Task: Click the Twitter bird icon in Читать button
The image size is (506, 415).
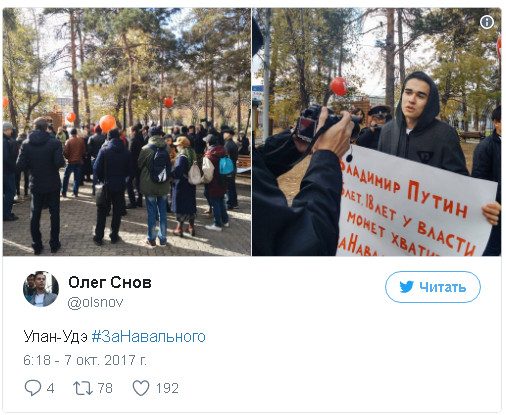Action: click(406, 287)
